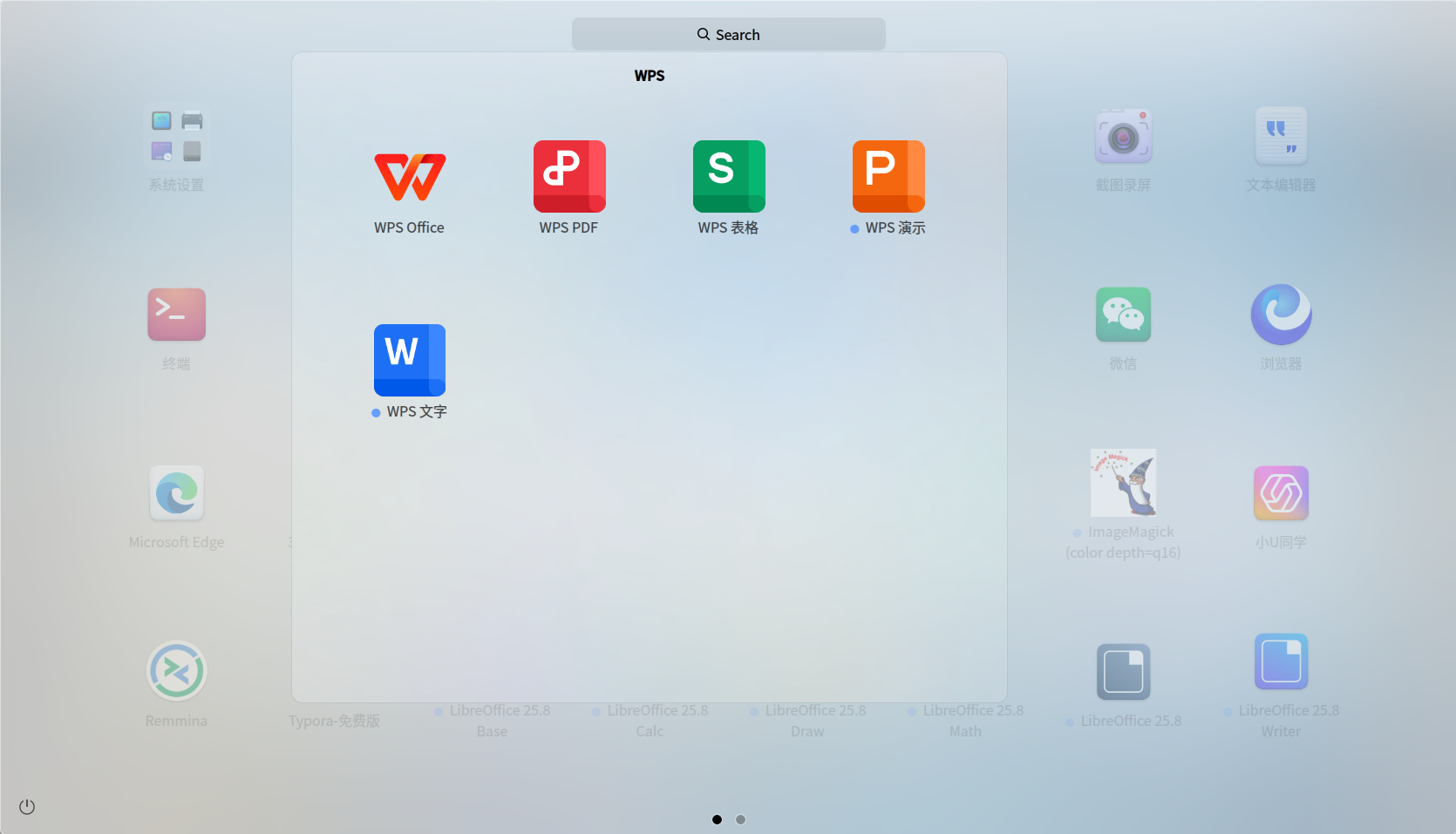Viewport: 1456px width, 834px height.
Task: Open Microsoft Edge in the app grid
Action: [x=177, y=493]
